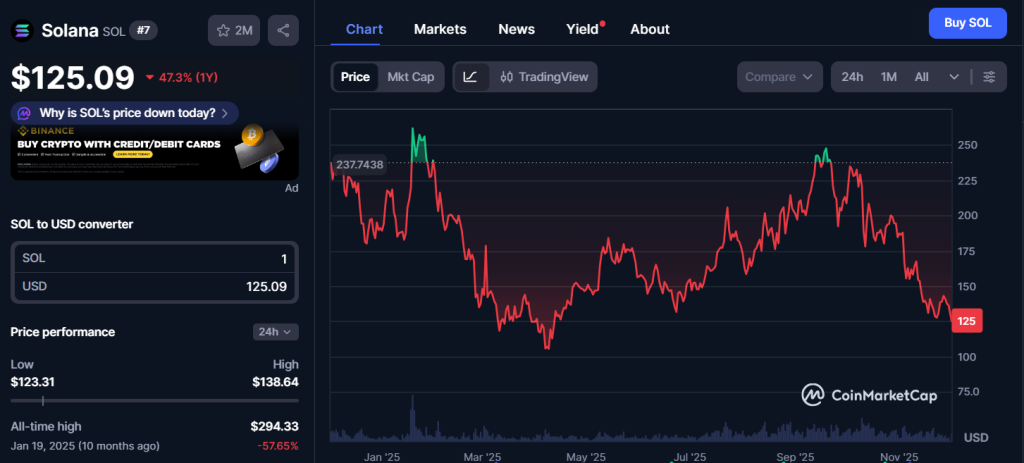Add Solana to watchlist with star icon

click(x=234, y=30)
